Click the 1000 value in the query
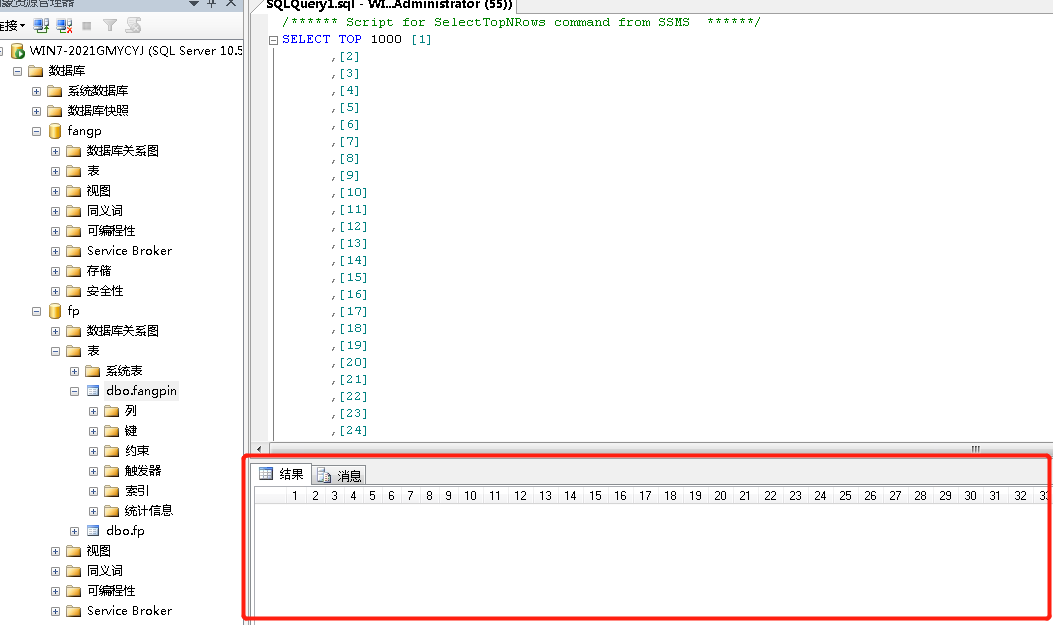 tap(386, 39)
